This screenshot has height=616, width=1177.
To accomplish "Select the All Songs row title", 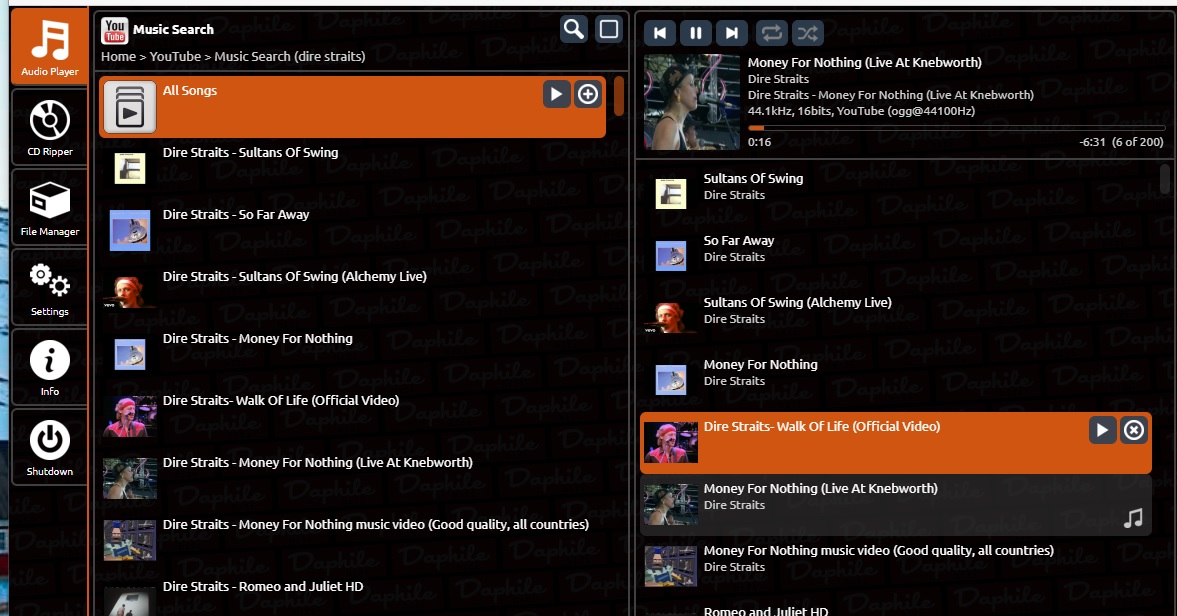I will point(190,91).
